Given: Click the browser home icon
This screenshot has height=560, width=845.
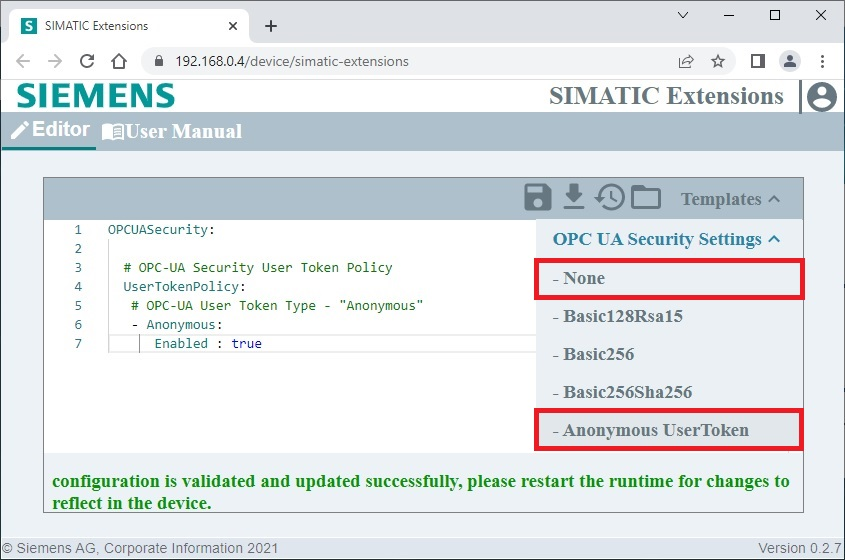Looking at the screenshot, I should click(119, 61).
